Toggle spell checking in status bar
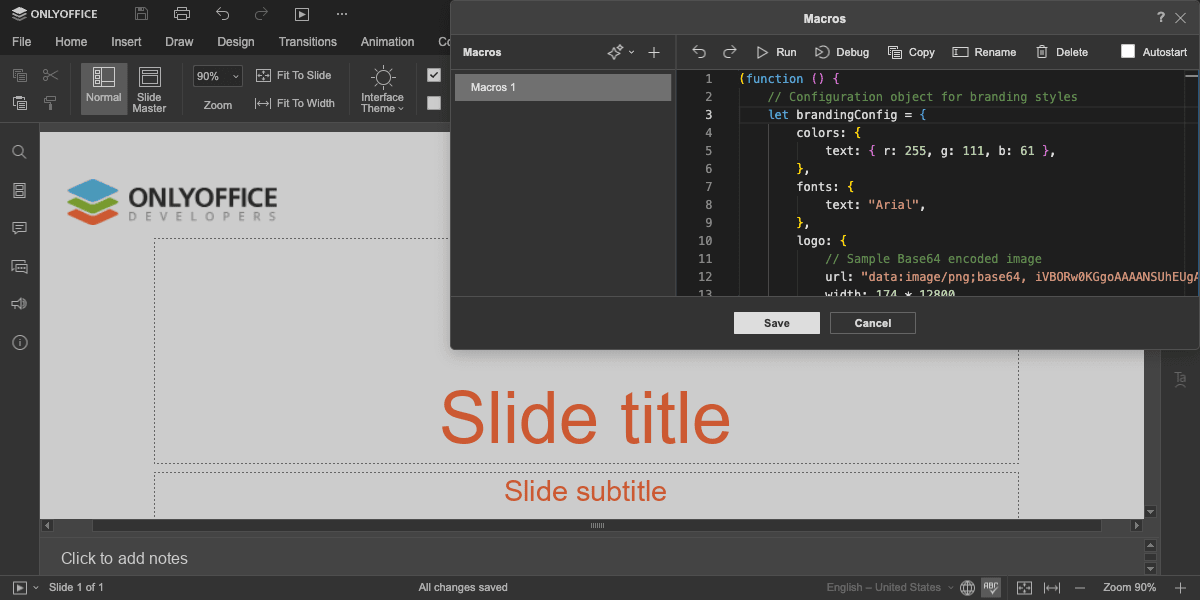Image resolution: width=1200 pixels, height=600 pixels. [991, 588]
